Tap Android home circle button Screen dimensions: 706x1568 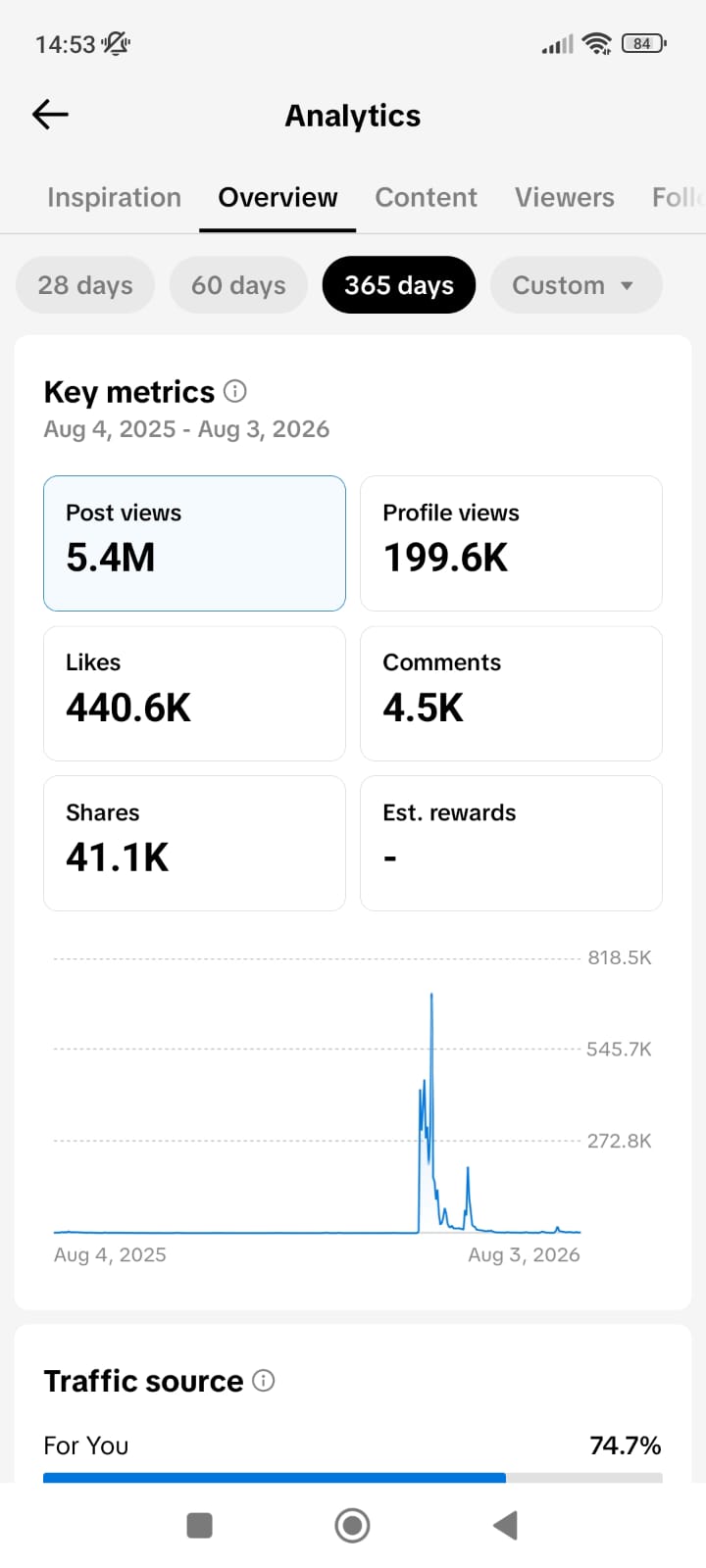352,1525
